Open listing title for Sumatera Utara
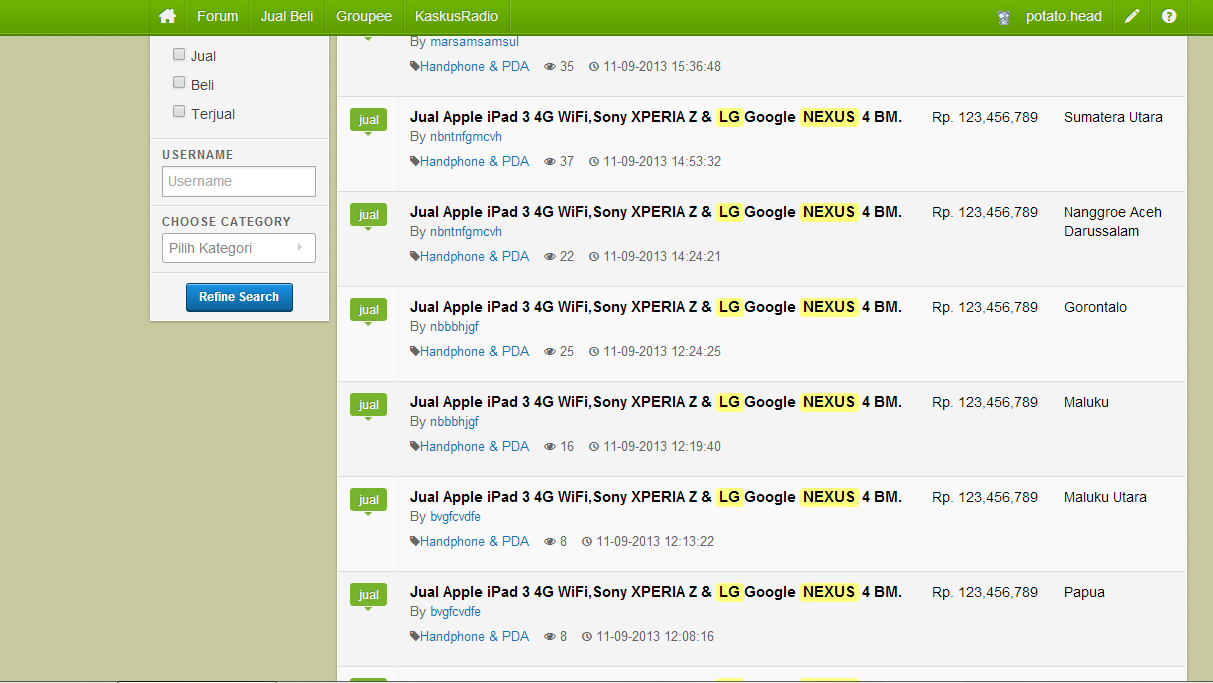 click(655, 117)
